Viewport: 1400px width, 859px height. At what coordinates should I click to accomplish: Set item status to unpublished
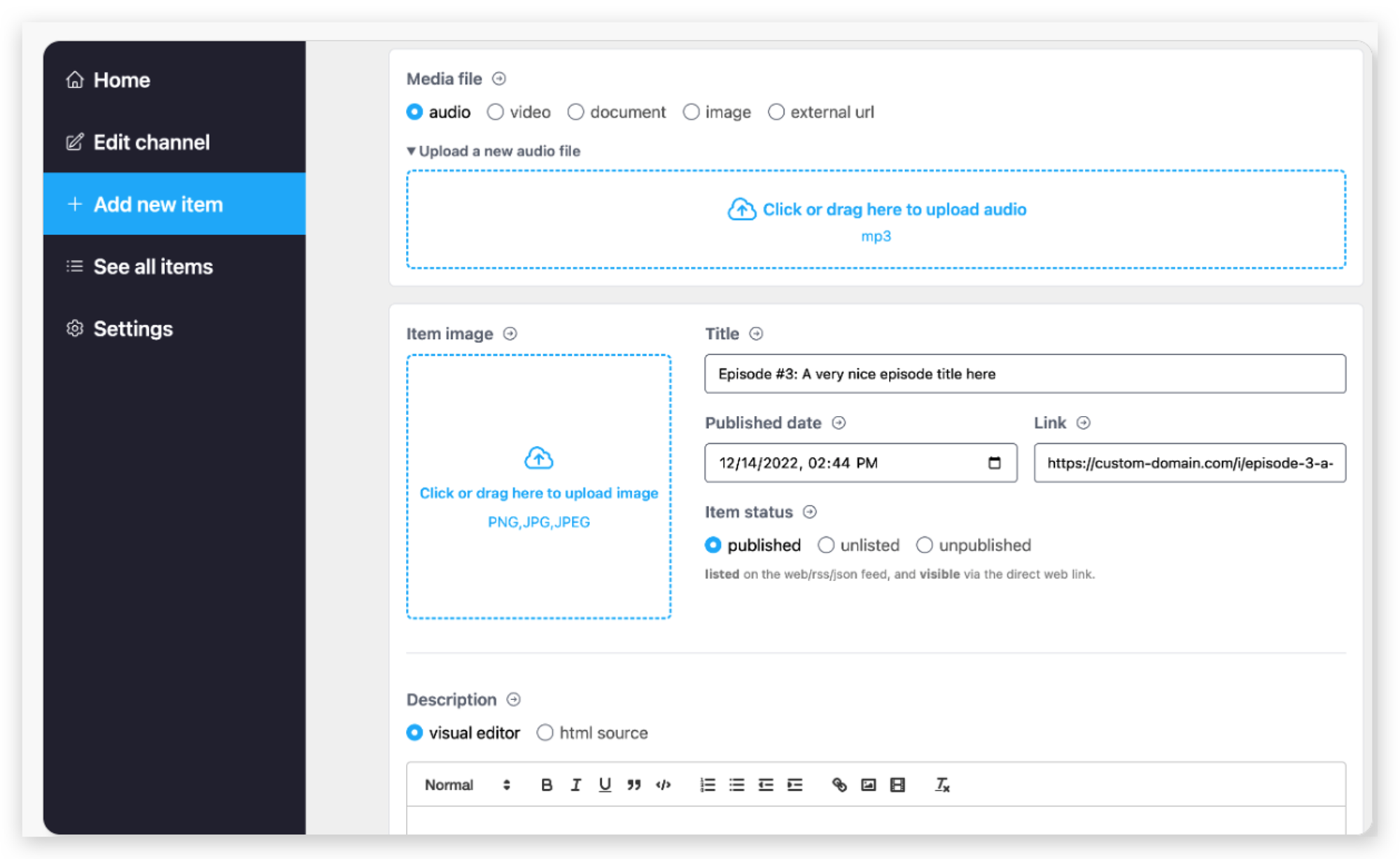click(x=924, y=545)
